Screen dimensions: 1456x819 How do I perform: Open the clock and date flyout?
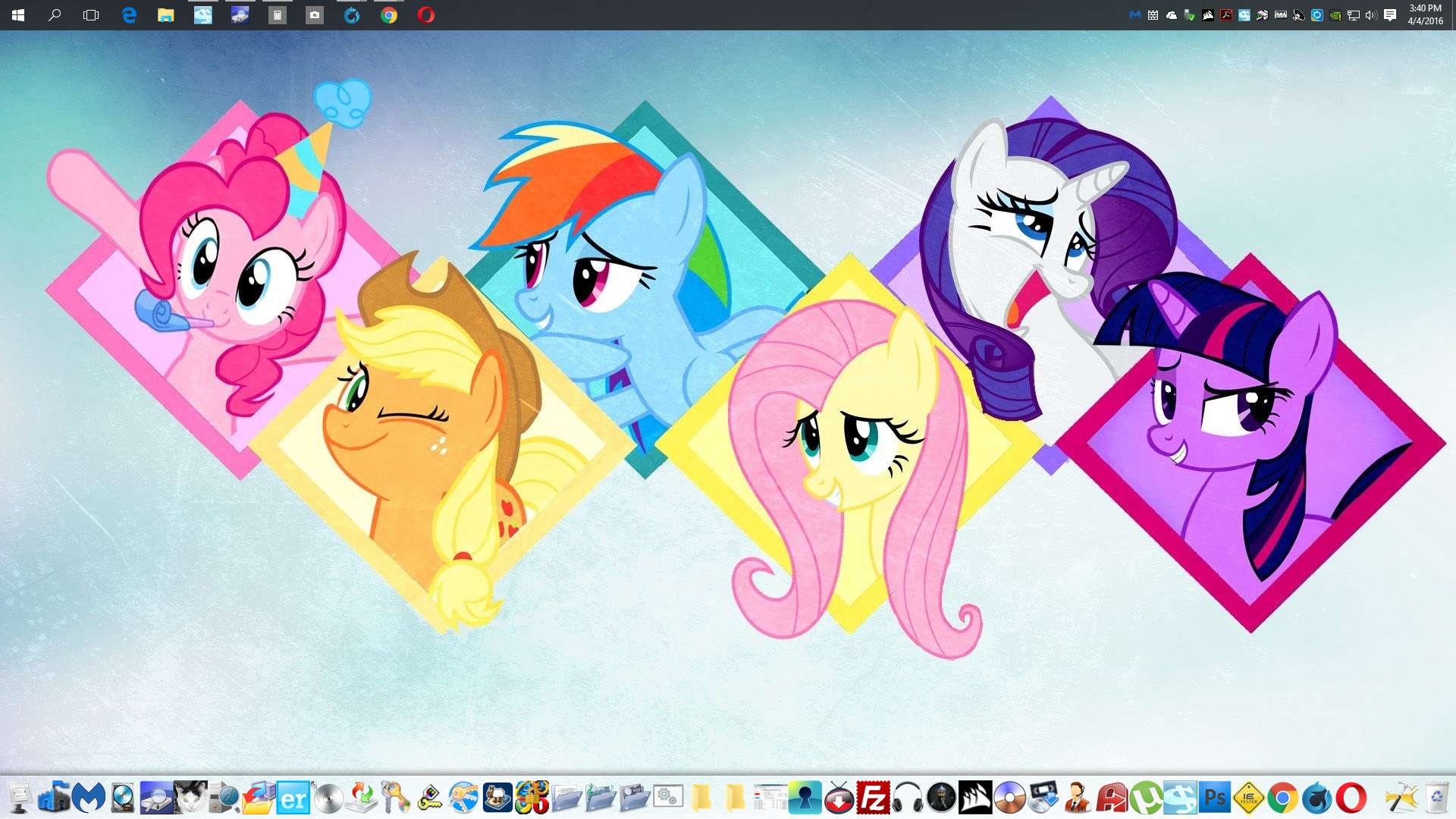1425,15
